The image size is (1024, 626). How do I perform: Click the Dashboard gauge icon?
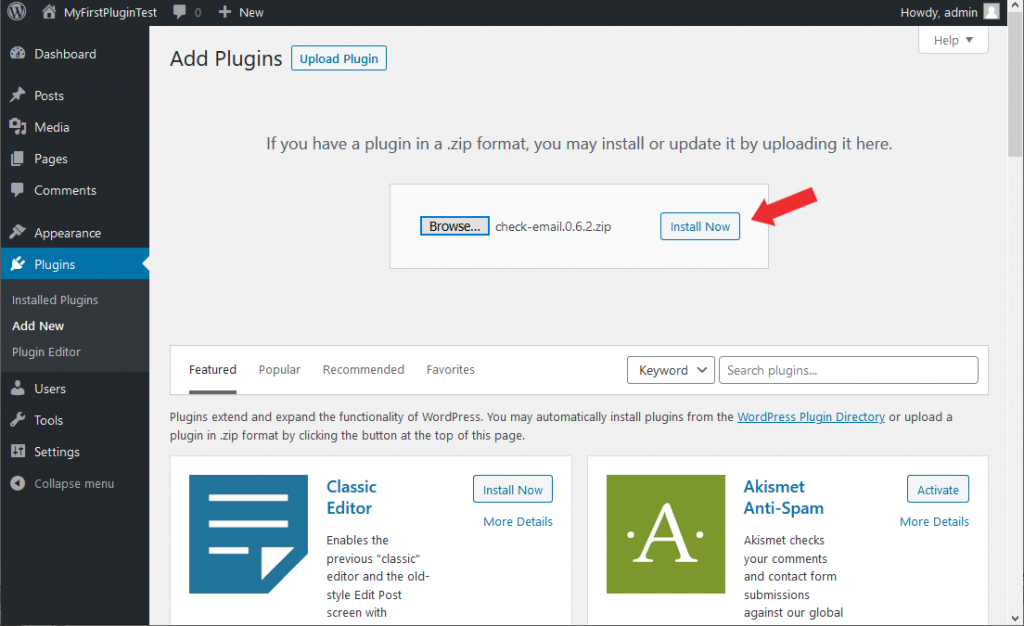pyautogui.click(x=17, y=54)
